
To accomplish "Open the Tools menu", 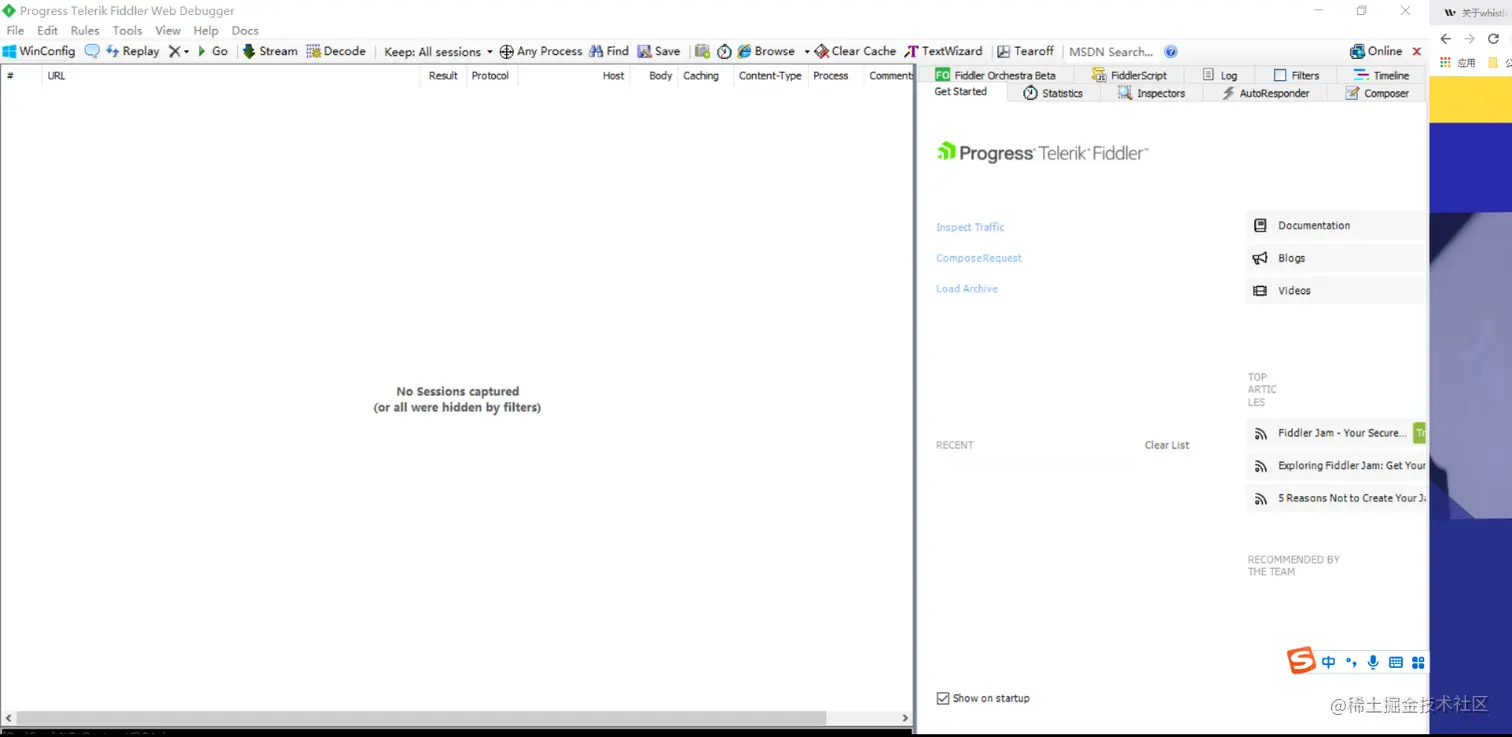I will (x=127, y=30).
